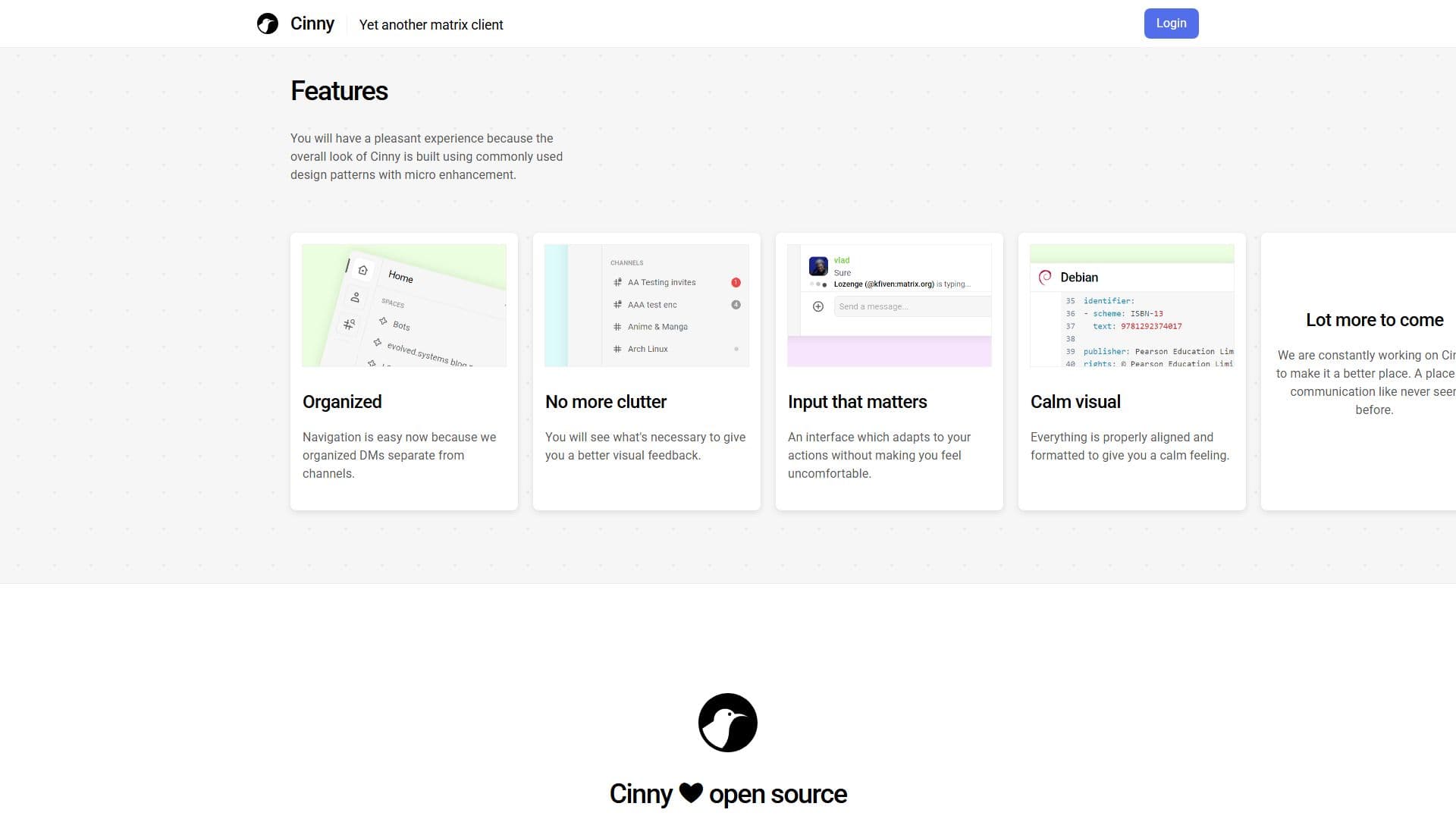Click the plus attach icon beside message field
1456x819 pixels.
pyautogui.click(x=818, y=306)
